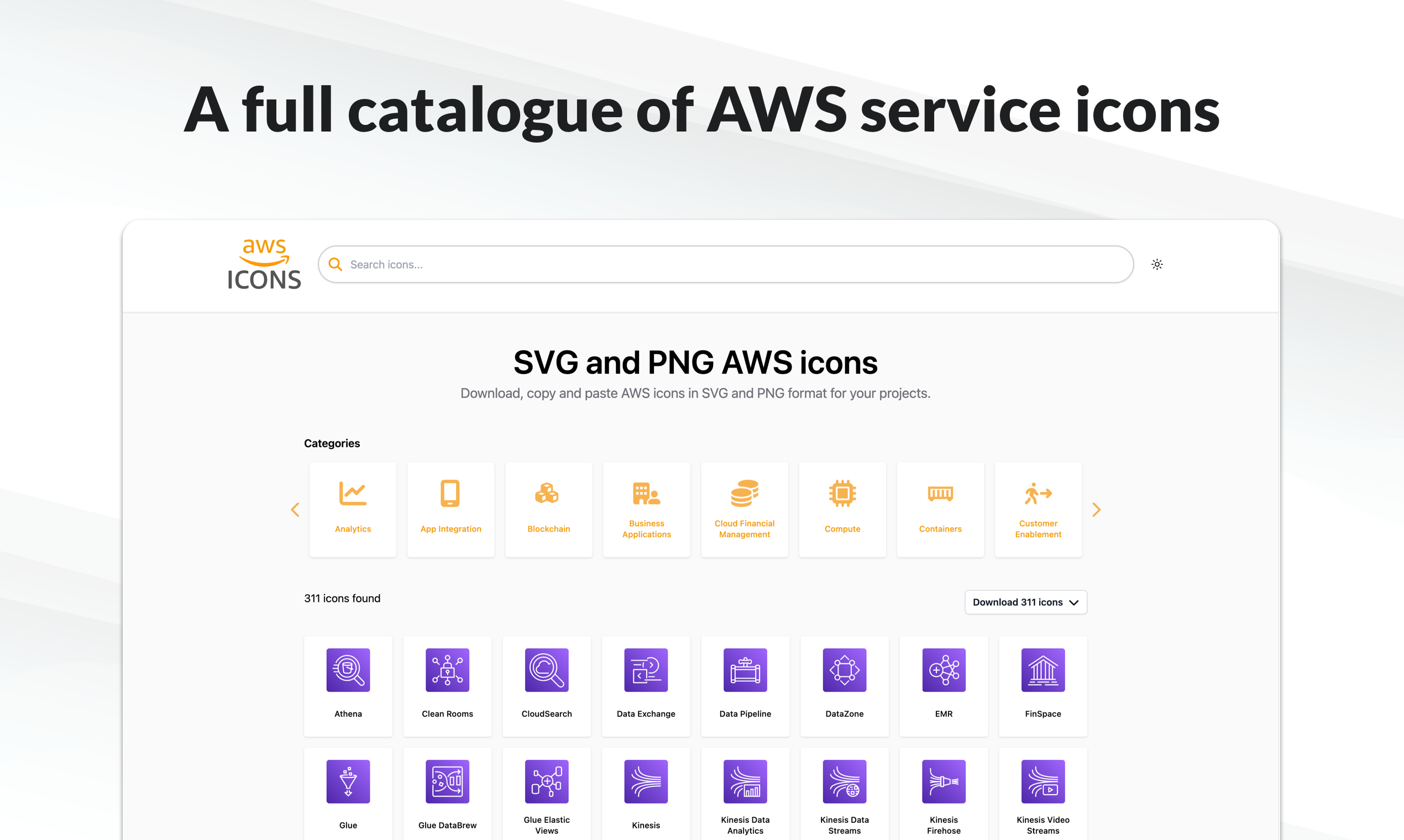Click the Cloud Financial Management coins icon
Viewport: 1404px width, 840px height.
(745, 493)
